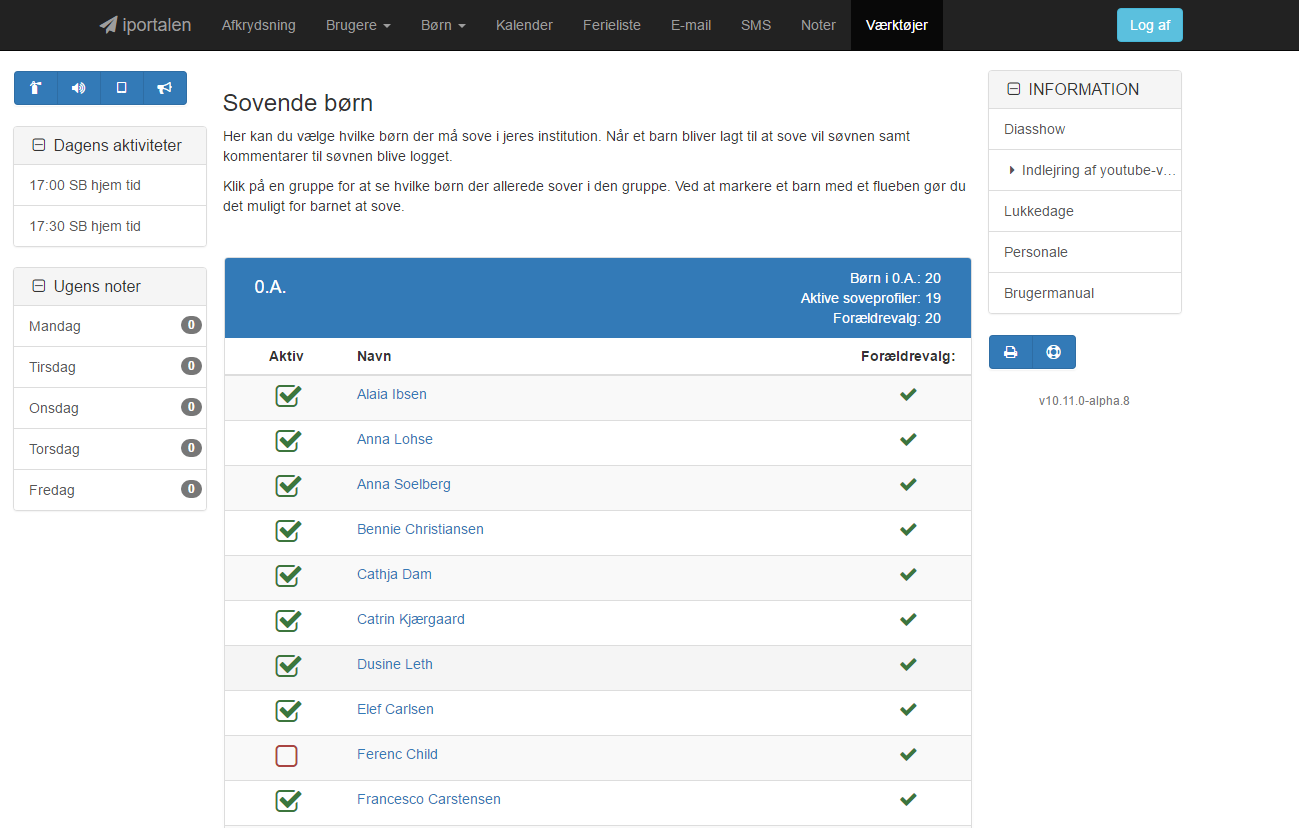Open Brugermanual in Information panel
Viewport: 1299px width, 828px height.
[1085, 293]
